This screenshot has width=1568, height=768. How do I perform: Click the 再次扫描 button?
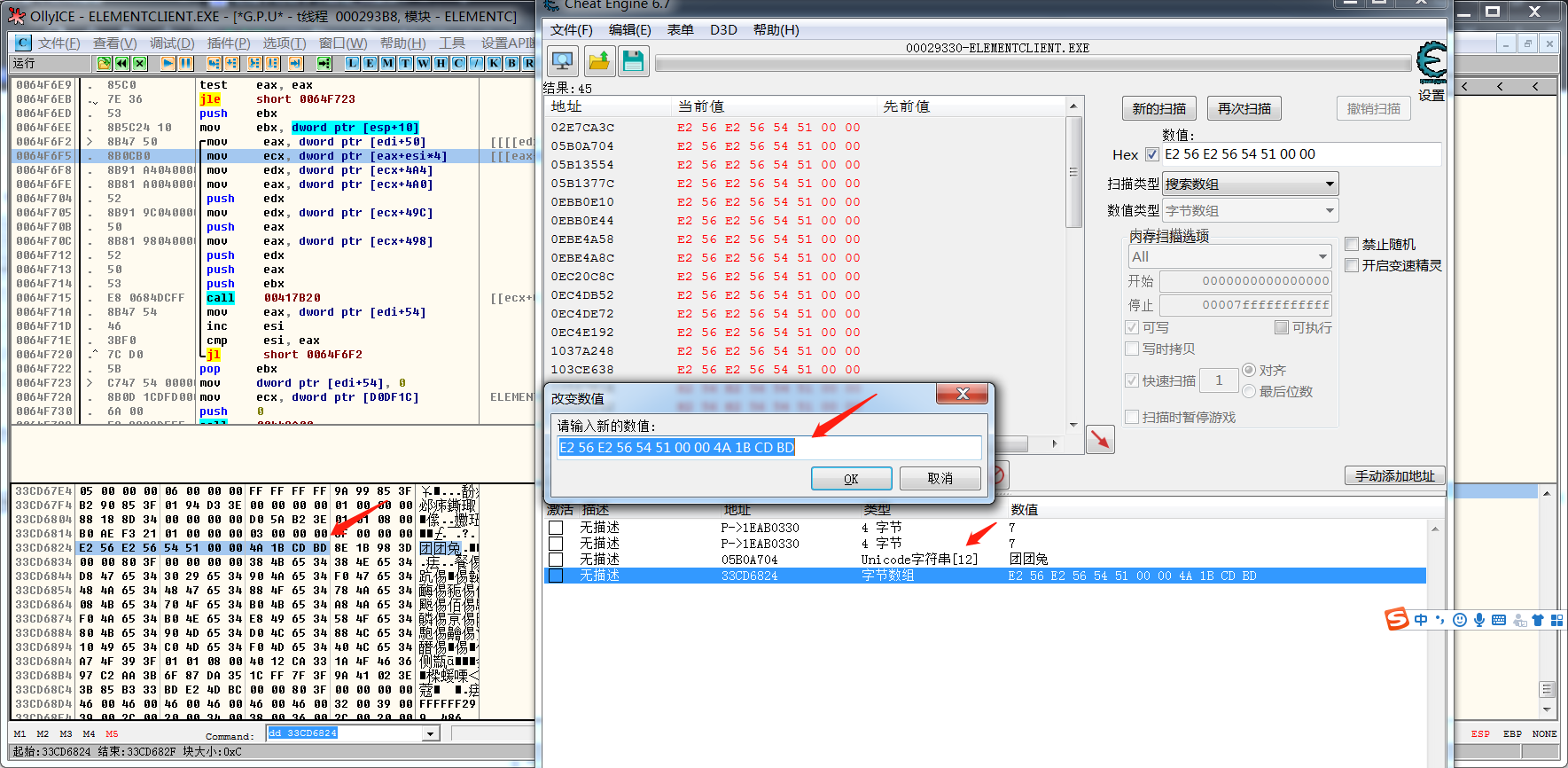1244,108
